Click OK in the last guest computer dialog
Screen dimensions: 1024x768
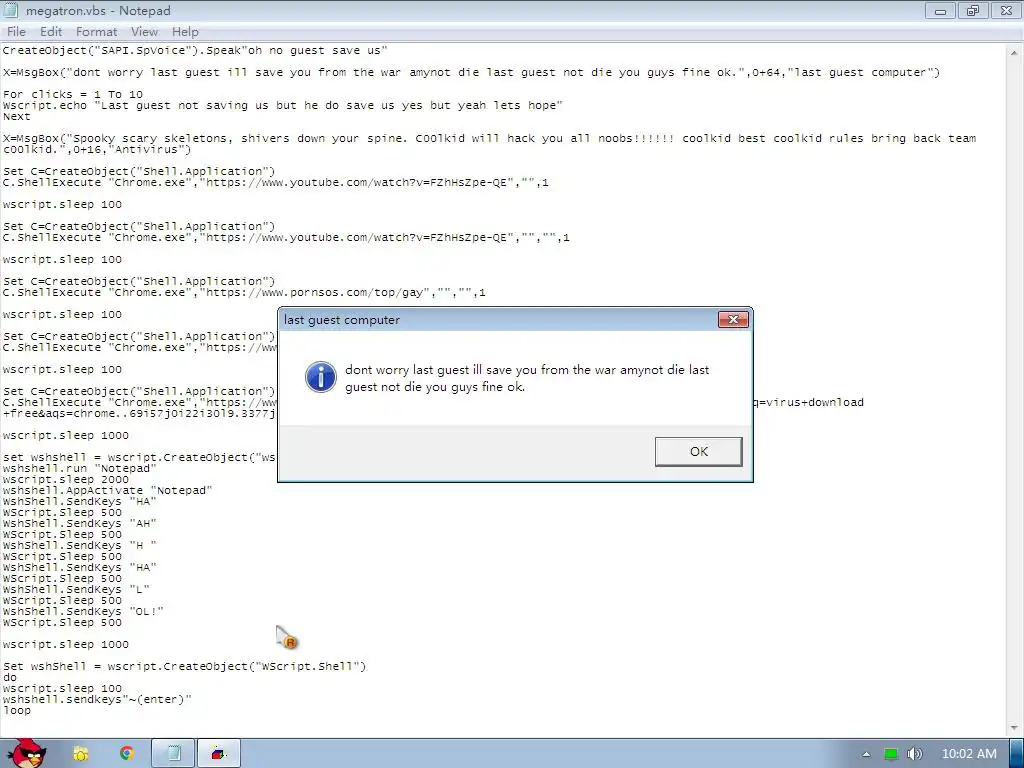tap(699, 451)
